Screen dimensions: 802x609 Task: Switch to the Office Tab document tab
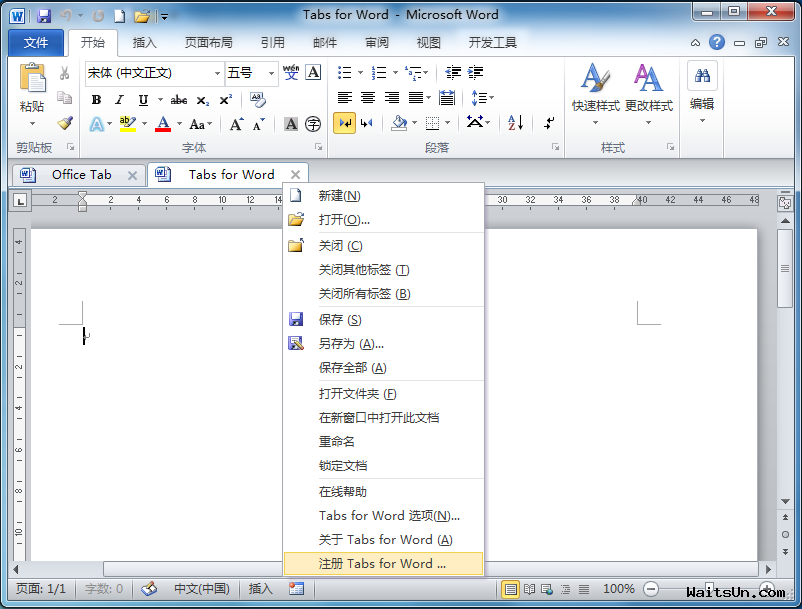[81, 175]
